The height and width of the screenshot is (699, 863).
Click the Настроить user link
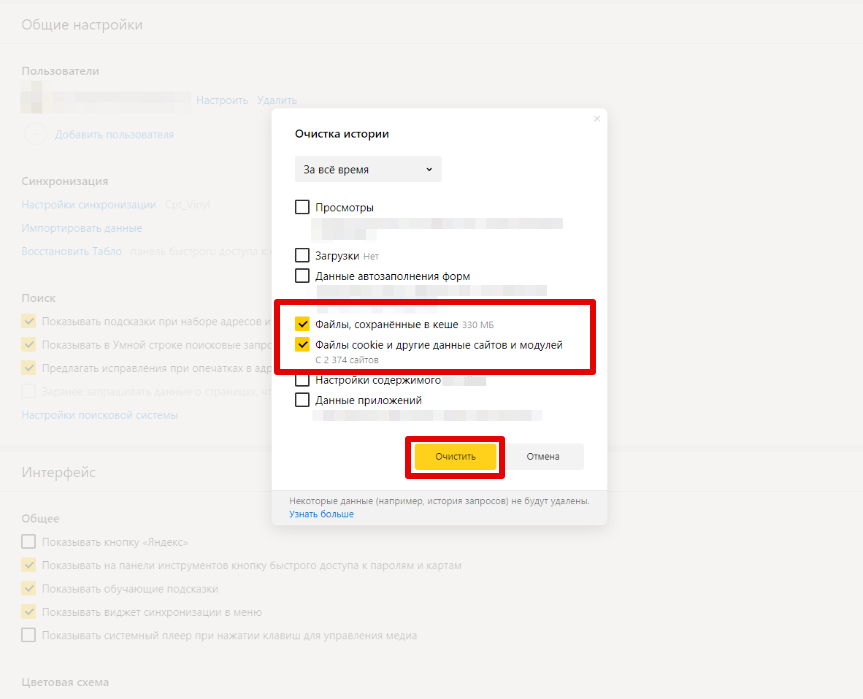[x=222, y=100]
